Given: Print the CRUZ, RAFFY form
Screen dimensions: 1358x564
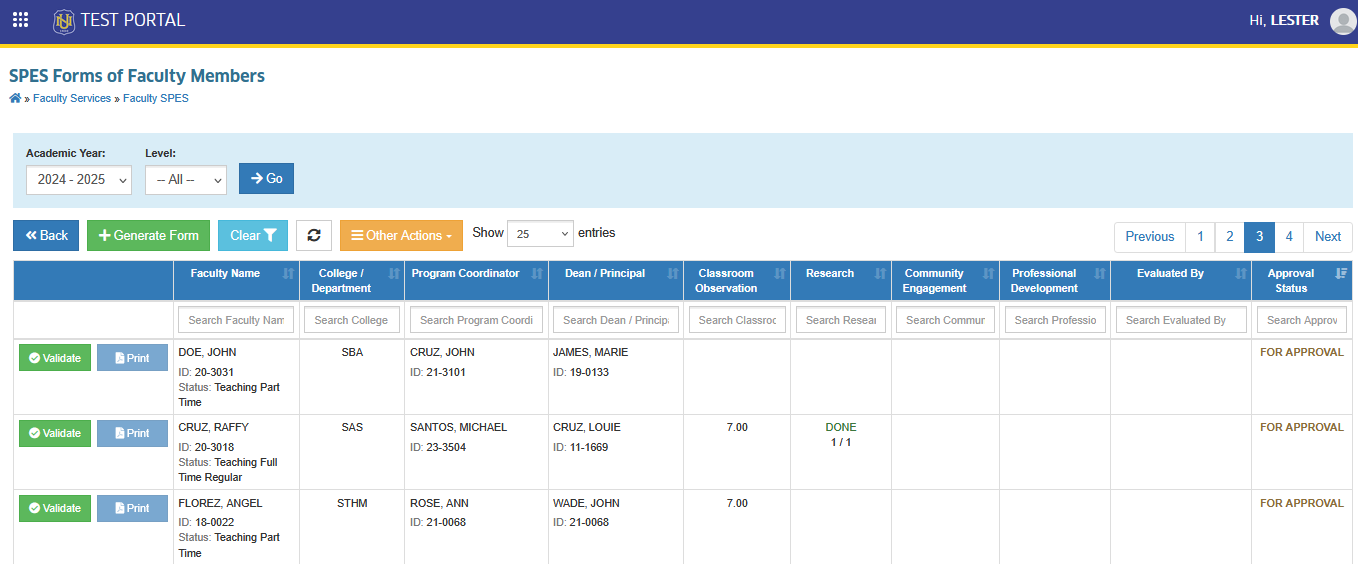Looking at the screenshot, I should [132, 433].
